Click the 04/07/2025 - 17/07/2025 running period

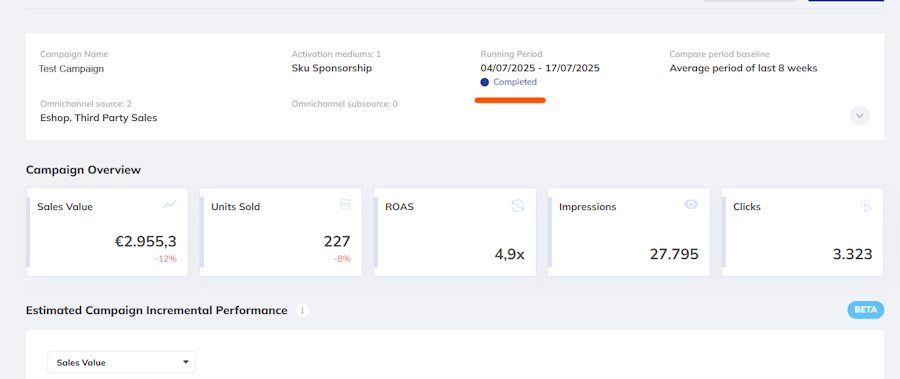tap(540, 68)
